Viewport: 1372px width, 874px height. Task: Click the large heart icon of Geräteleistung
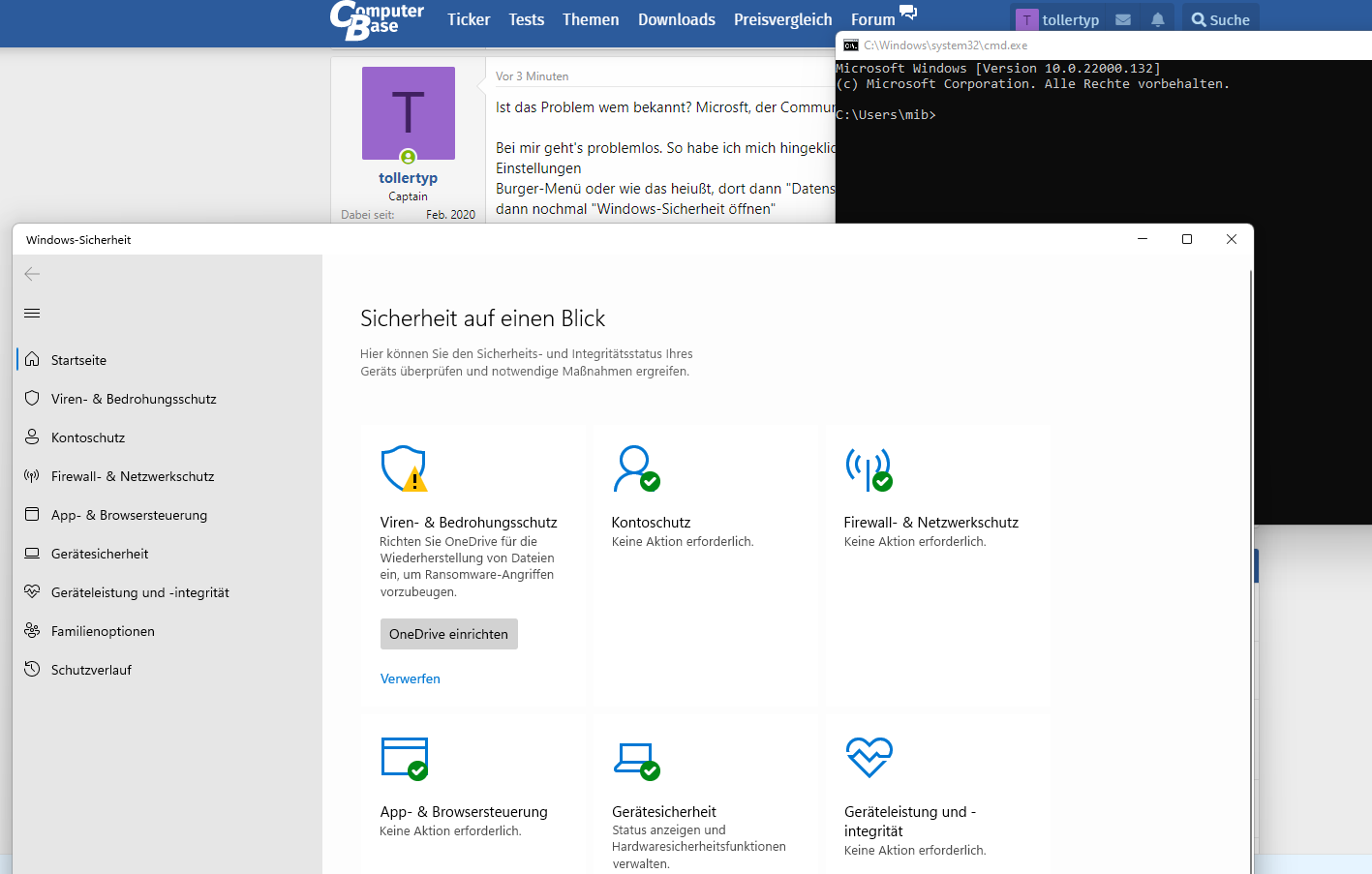coord(869,757)
